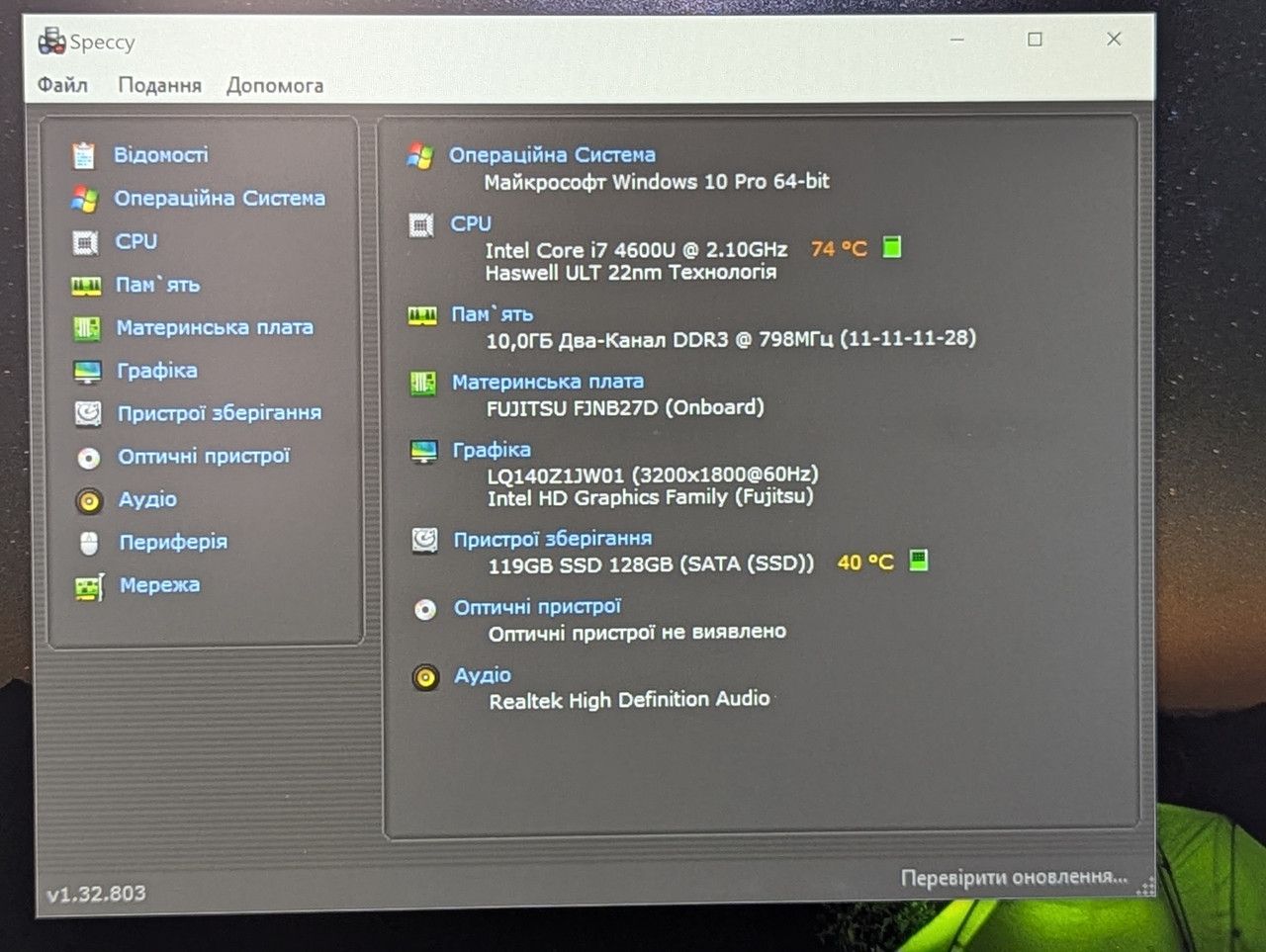Click Перевірити оновлення link

click(1014, 877)
